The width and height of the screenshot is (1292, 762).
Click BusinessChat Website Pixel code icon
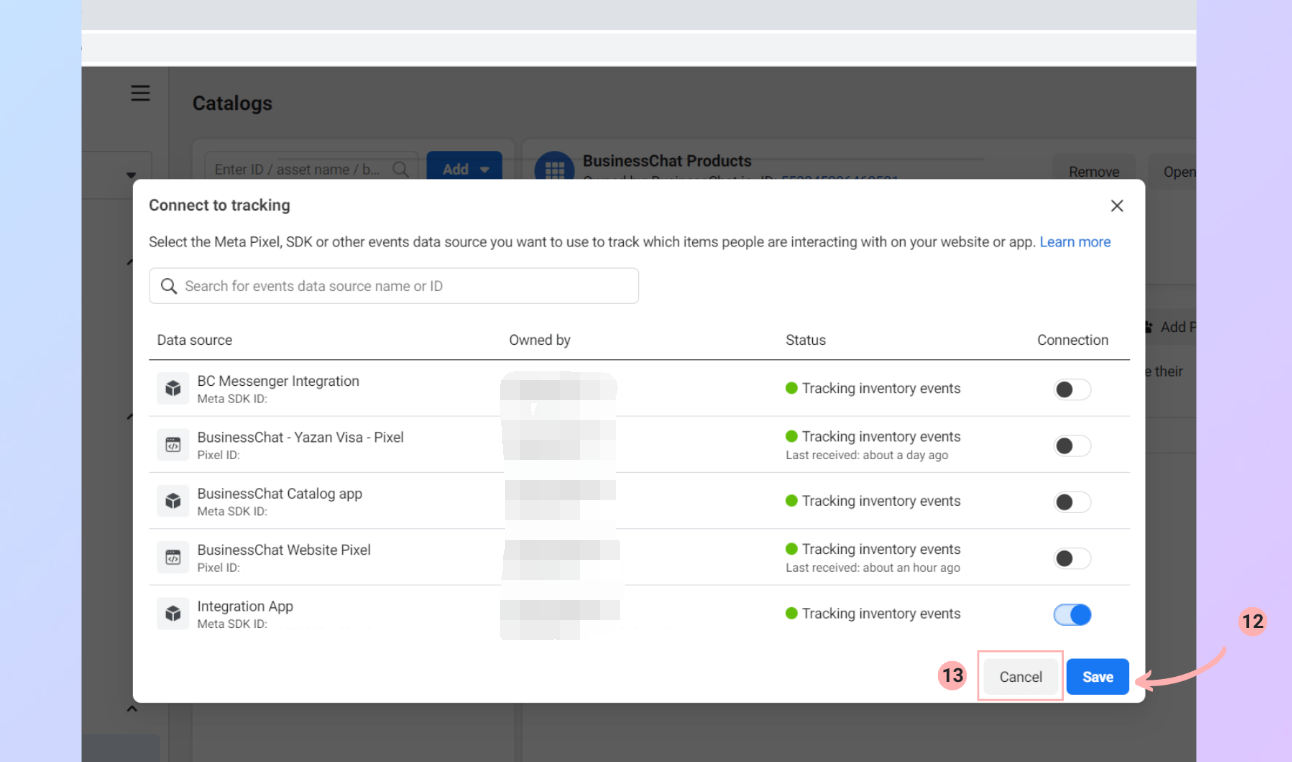click(173, 557)
